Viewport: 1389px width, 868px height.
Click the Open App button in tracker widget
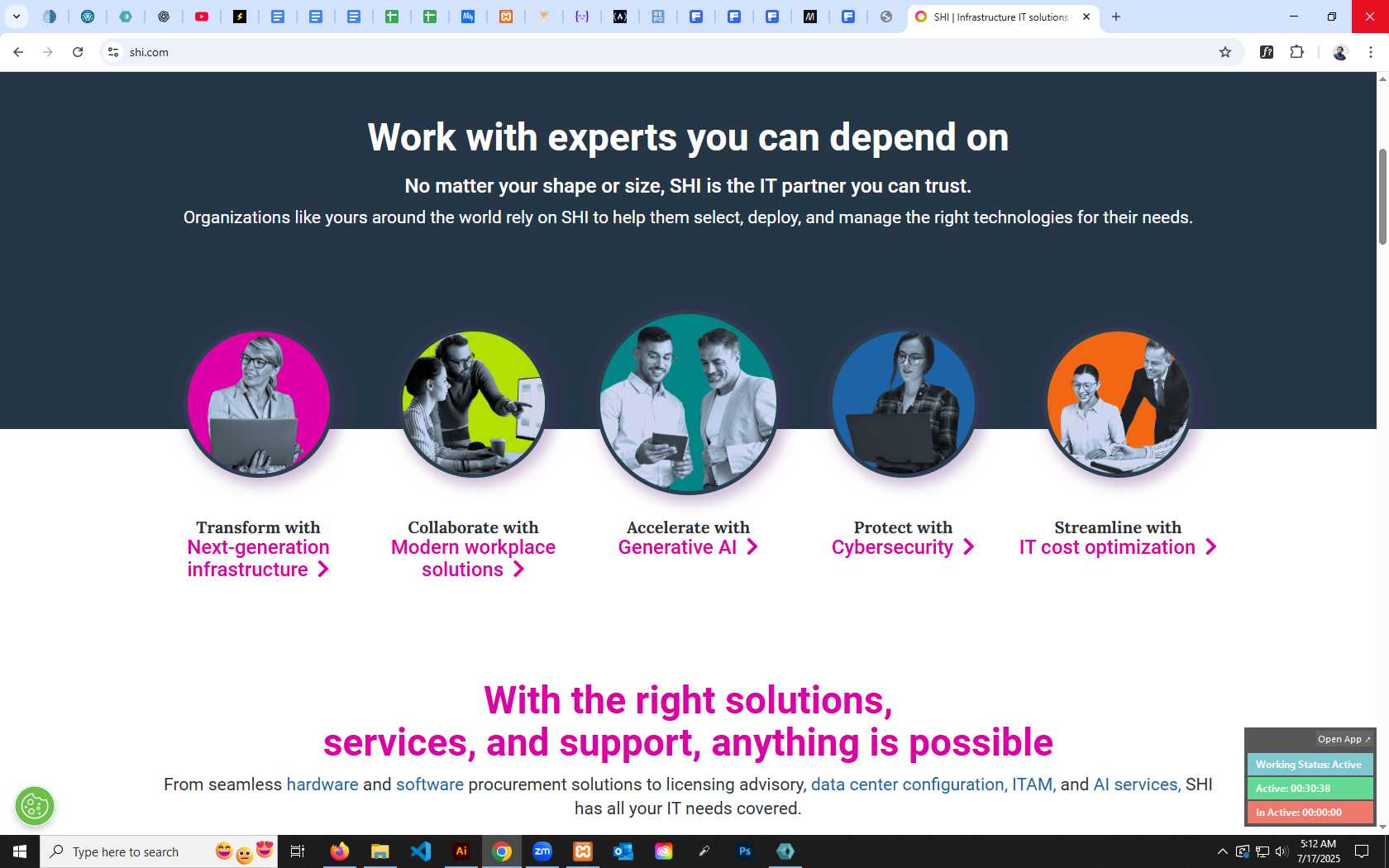[x=1344, y=739]
